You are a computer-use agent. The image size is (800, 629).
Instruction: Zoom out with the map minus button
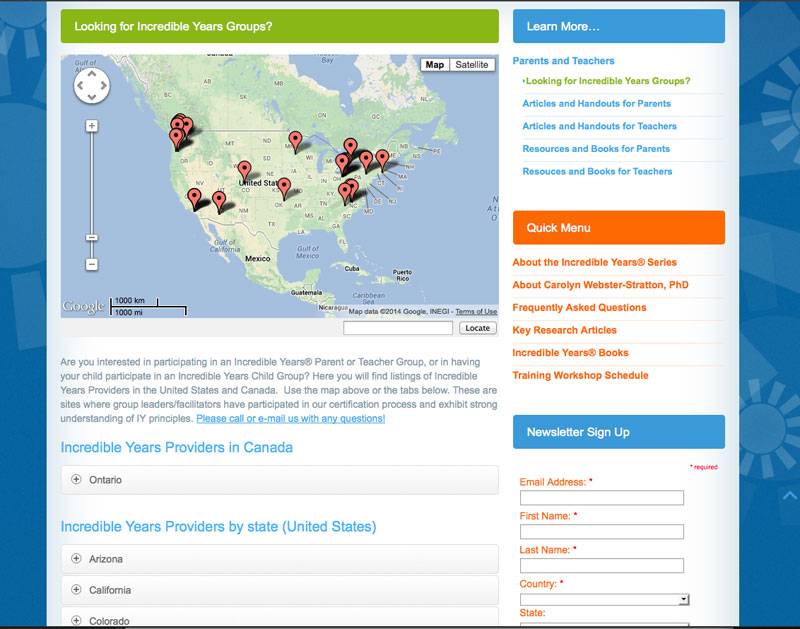(92, 264)
